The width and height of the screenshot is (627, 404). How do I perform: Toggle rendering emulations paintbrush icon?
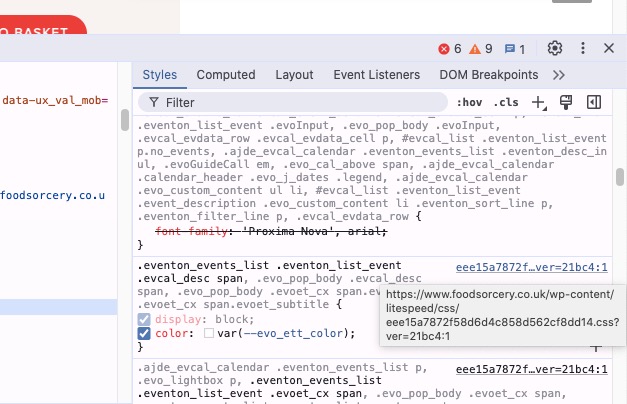click(x=566, y=102)
